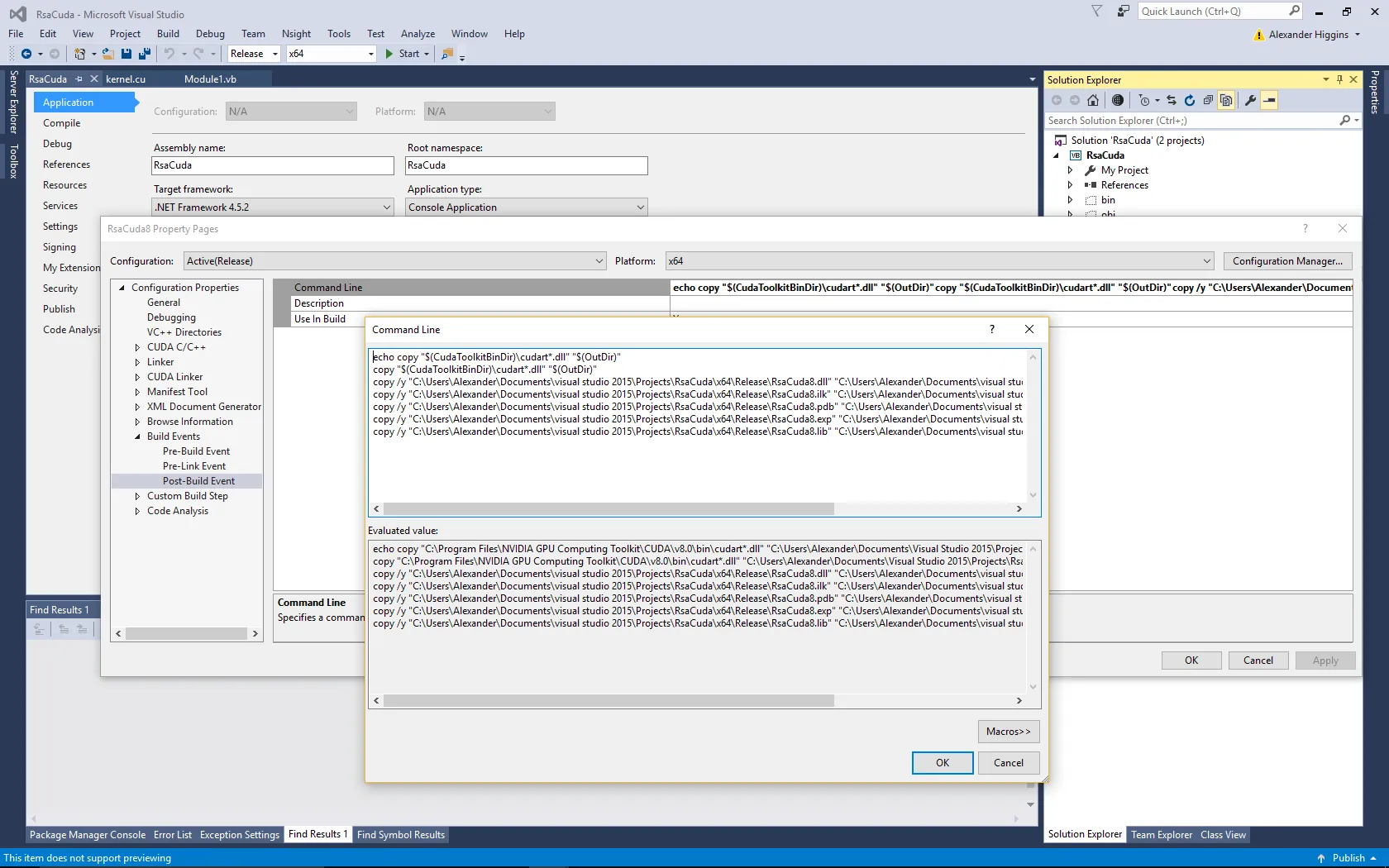This screenshot has width=1389, height=868.
Task: Click the Visual Studio logo icon
Action: 17,14
